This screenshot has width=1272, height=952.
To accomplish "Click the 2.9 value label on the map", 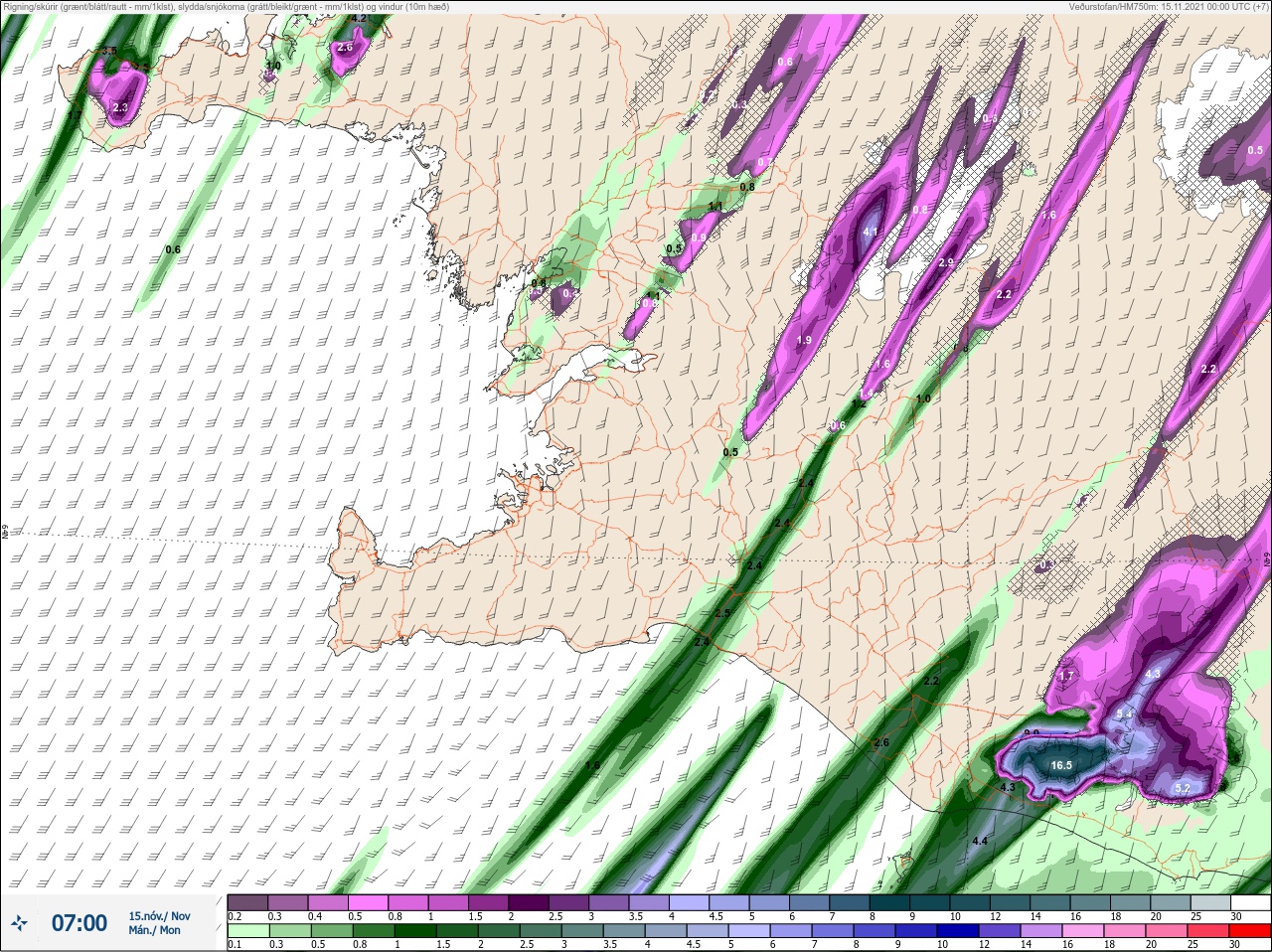I will click(946, 262).
